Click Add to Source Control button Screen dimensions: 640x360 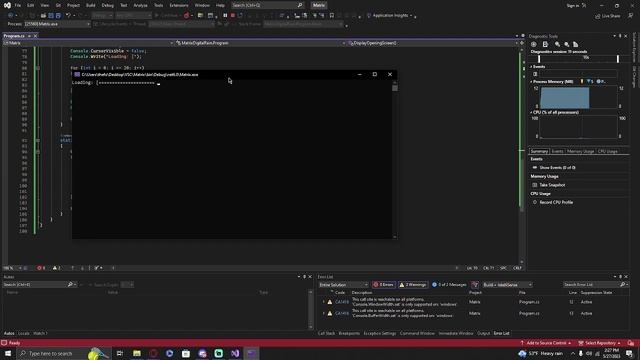pos(546,343)
